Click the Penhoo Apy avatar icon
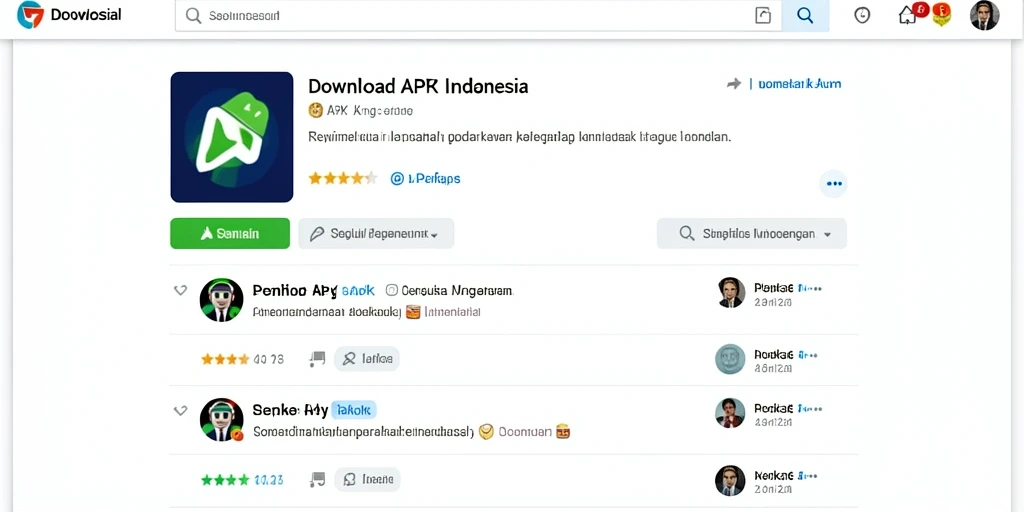The height and width of the screenshot is (512, 1024). tap(221, 300)
